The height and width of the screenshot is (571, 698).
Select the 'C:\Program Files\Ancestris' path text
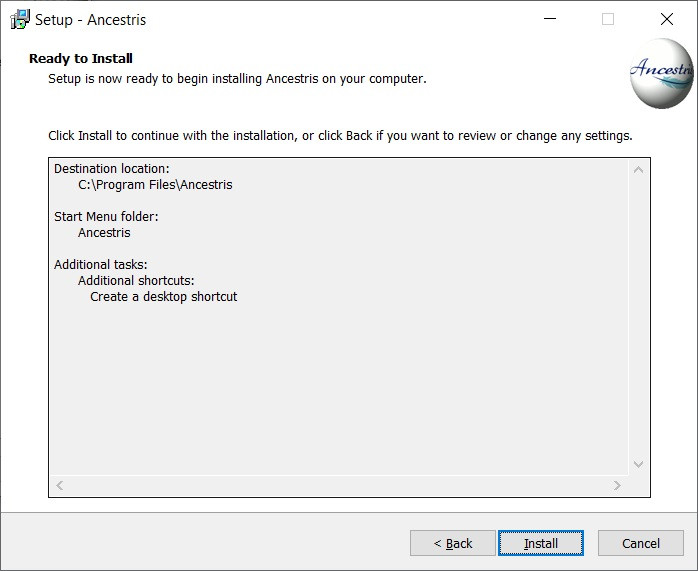[155, 185]
